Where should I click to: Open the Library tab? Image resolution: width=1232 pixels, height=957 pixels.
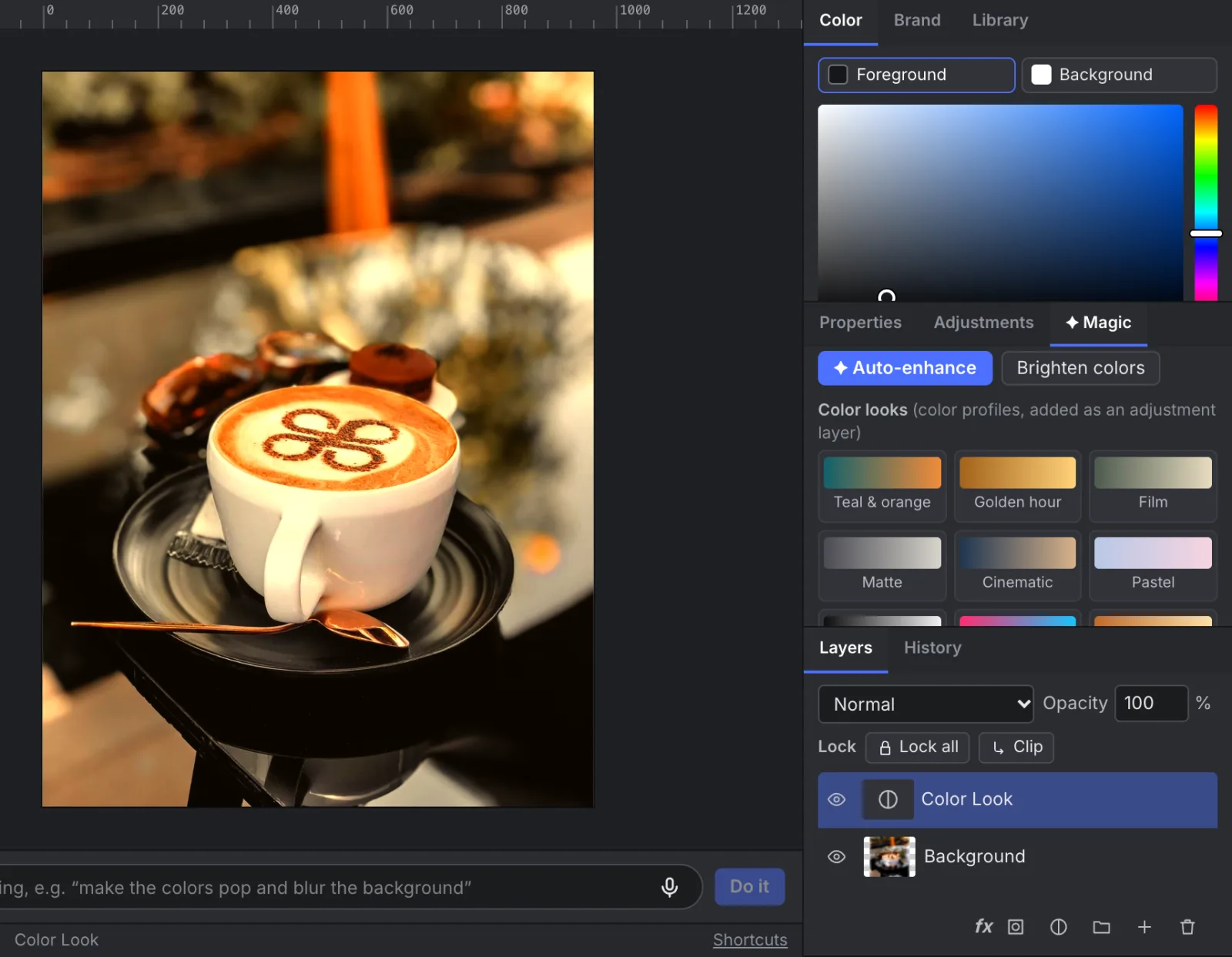[x=999, y=21]
